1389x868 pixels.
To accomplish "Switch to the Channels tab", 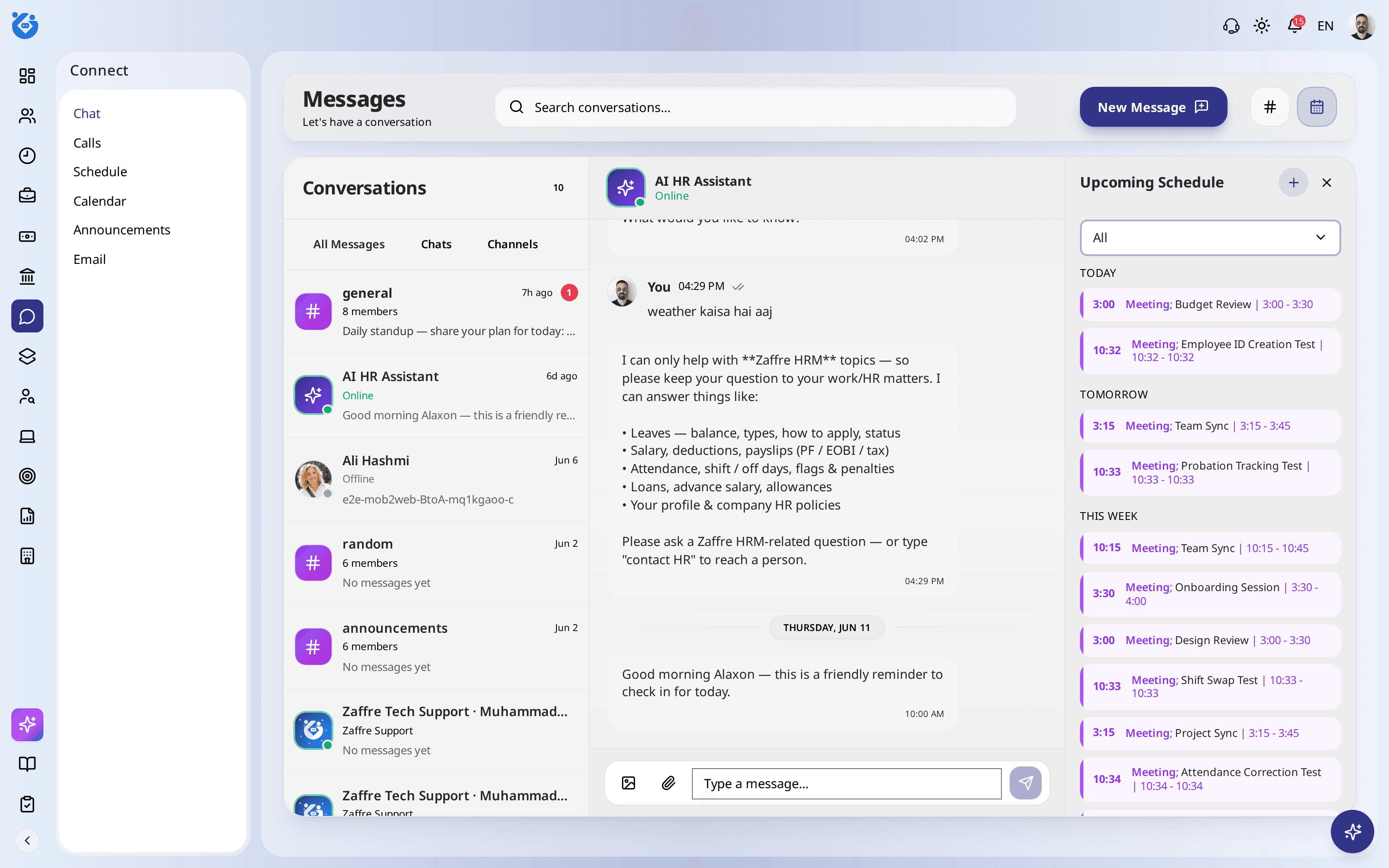I will point(513,244).
